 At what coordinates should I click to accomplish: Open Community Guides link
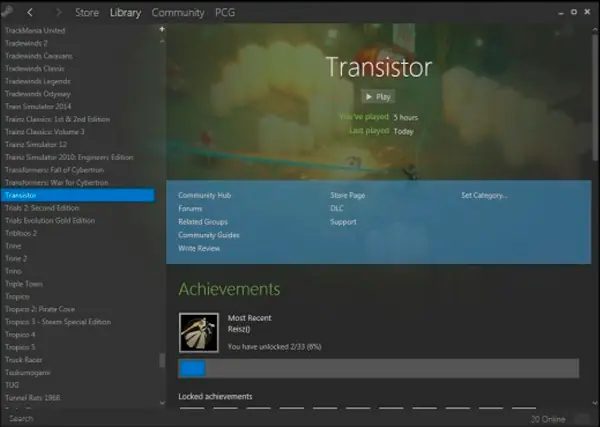(x=209, y=235)
